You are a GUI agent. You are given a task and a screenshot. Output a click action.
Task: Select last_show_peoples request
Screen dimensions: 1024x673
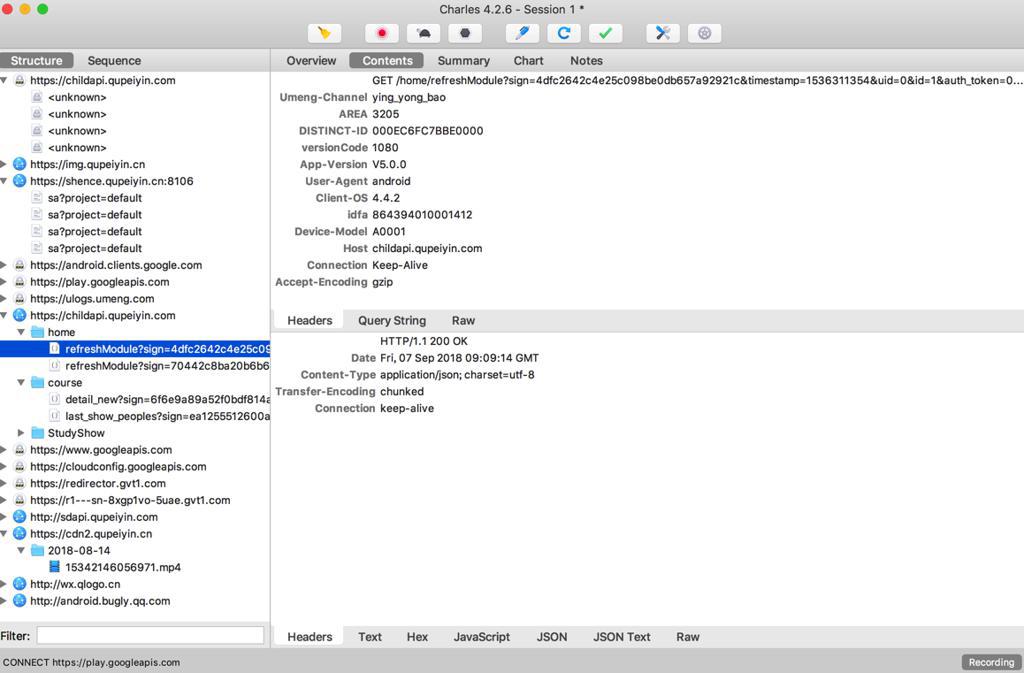(167, 416)
